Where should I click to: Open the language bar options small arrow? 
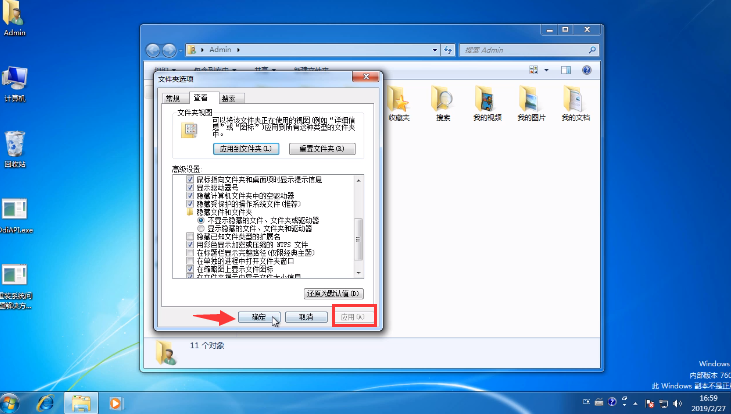(x=624, y=406)
